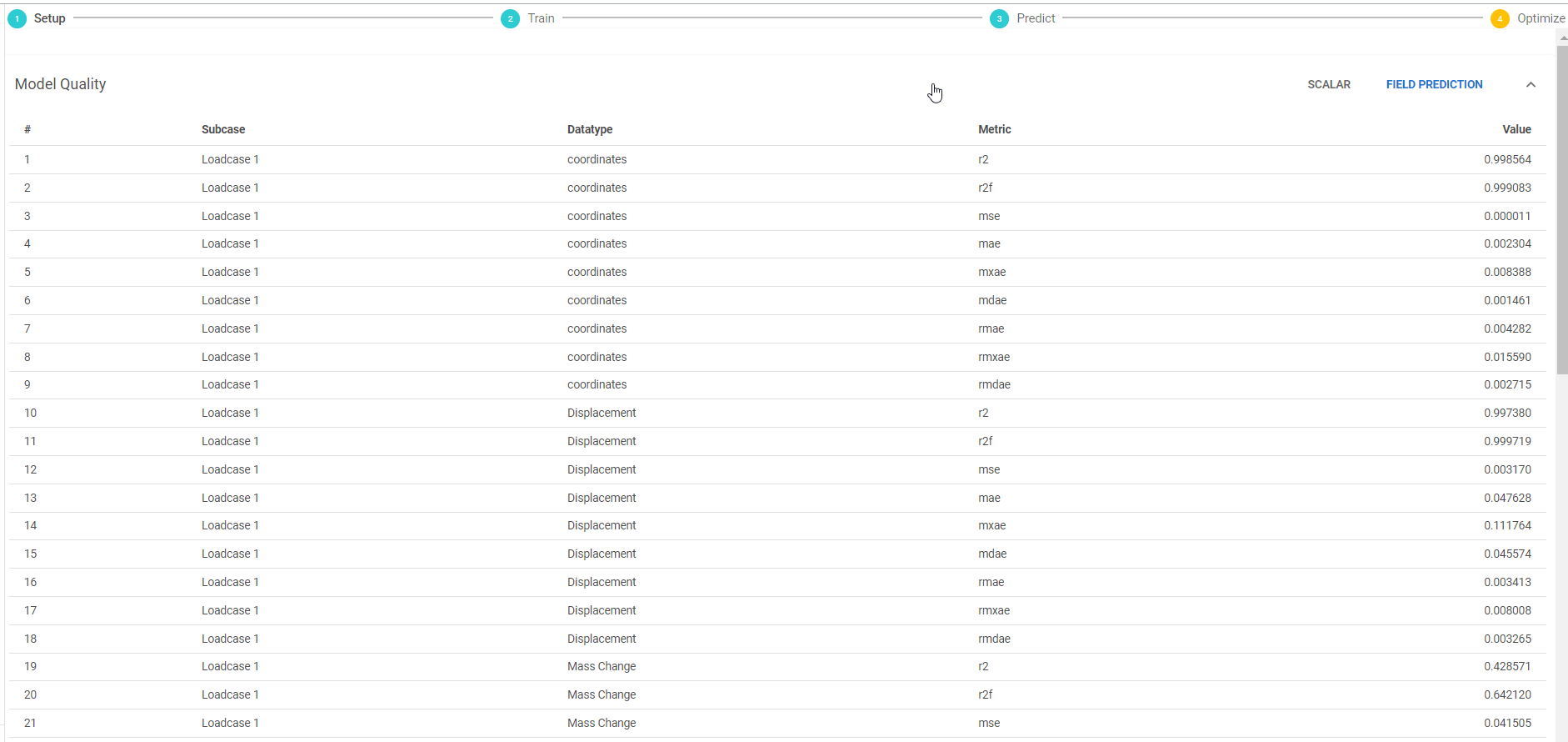Click value 0.111764 for Displacement mxae
Image resolution: width=1568 pixels, height=742 pixels.
pyautogui.click(x=1507, y=525)
